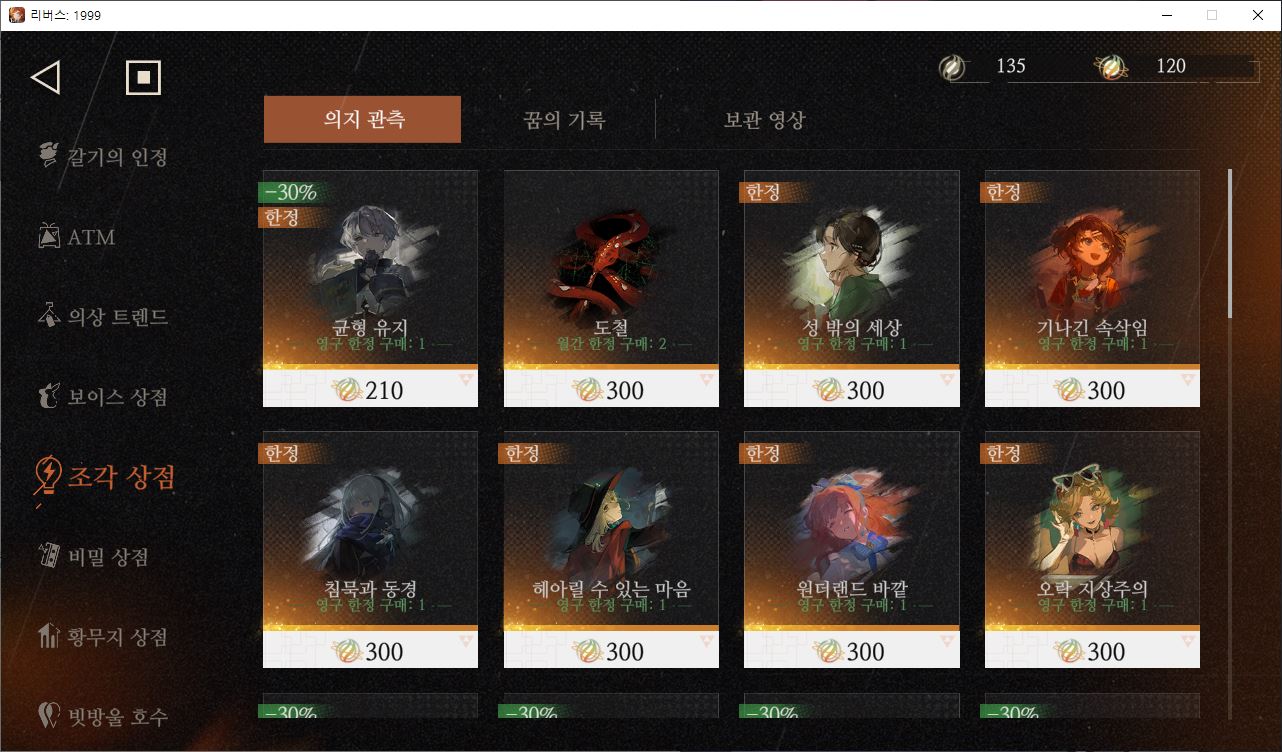Click the back arrow icon
The image size is (1282, 752).
click(46, 77)
